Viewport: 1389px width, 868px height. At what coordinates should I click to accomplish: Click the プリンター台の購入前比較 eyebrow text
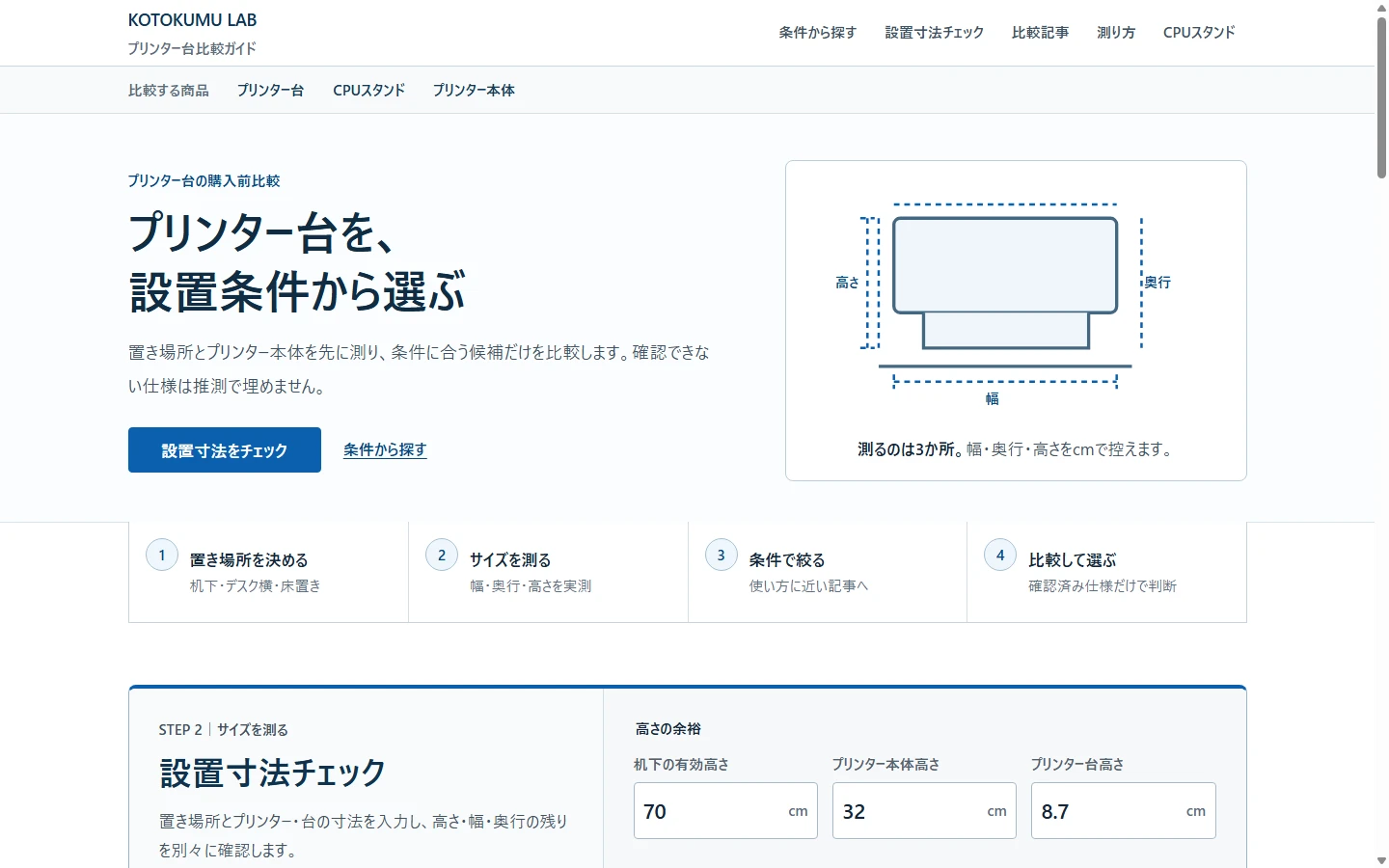pos(204,181)
